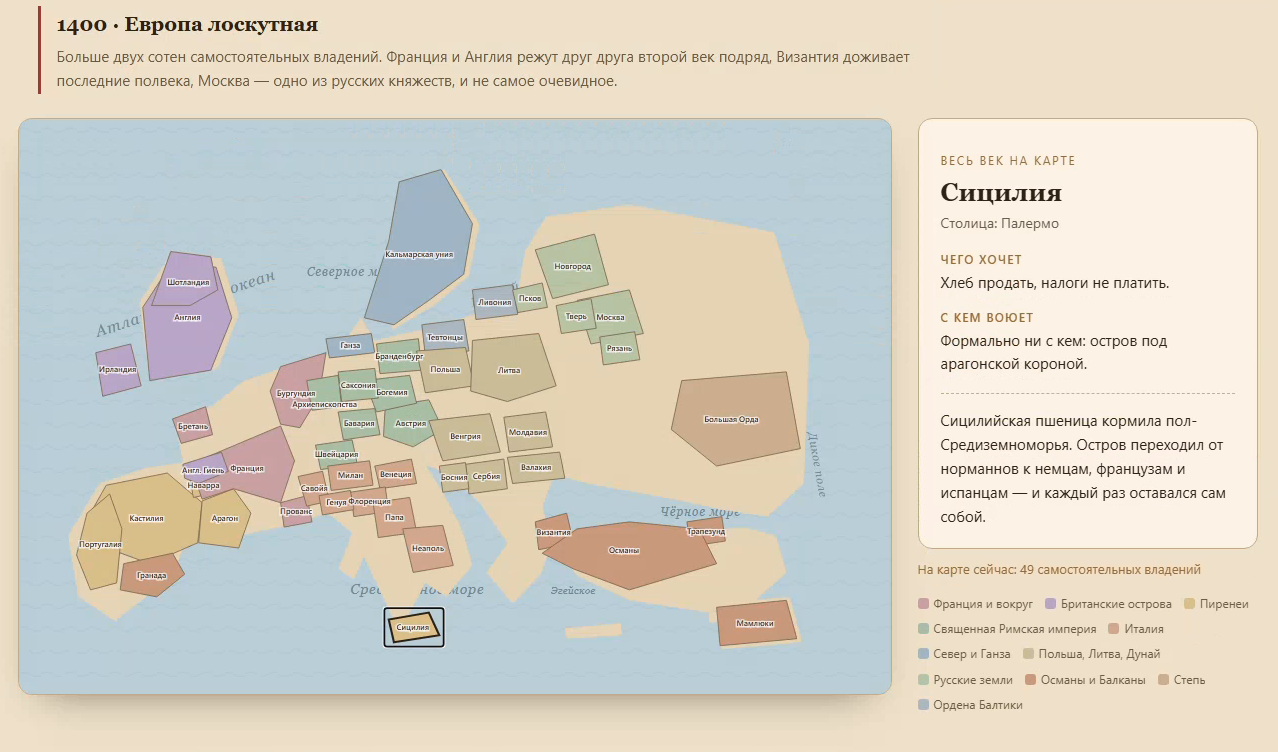
Task: Choose the Трапезунд territory
Action: tap(706, 530)
